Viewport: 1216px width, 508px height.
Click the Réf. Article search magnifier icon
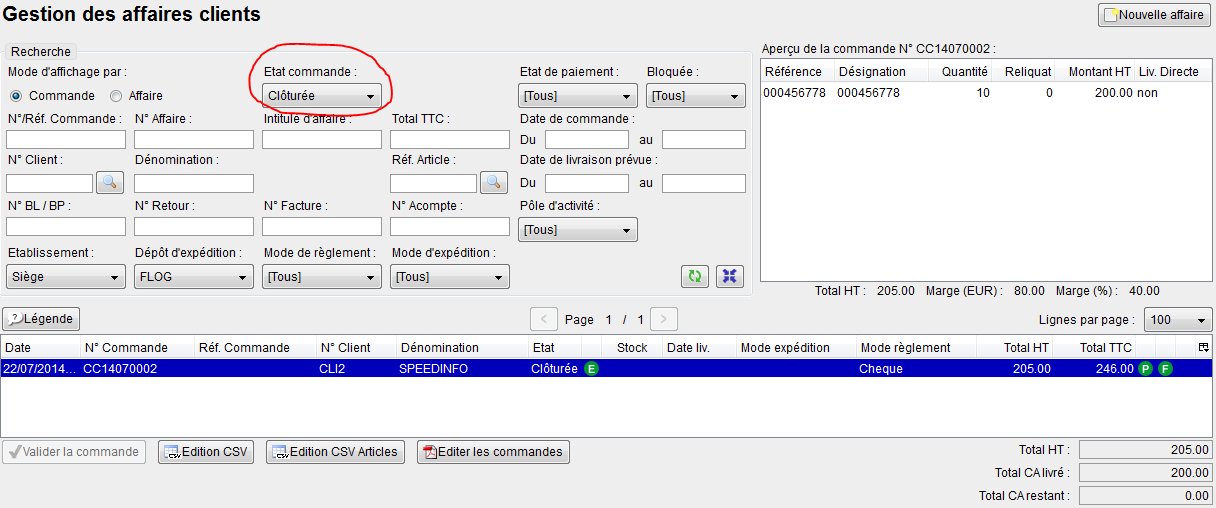494,182
